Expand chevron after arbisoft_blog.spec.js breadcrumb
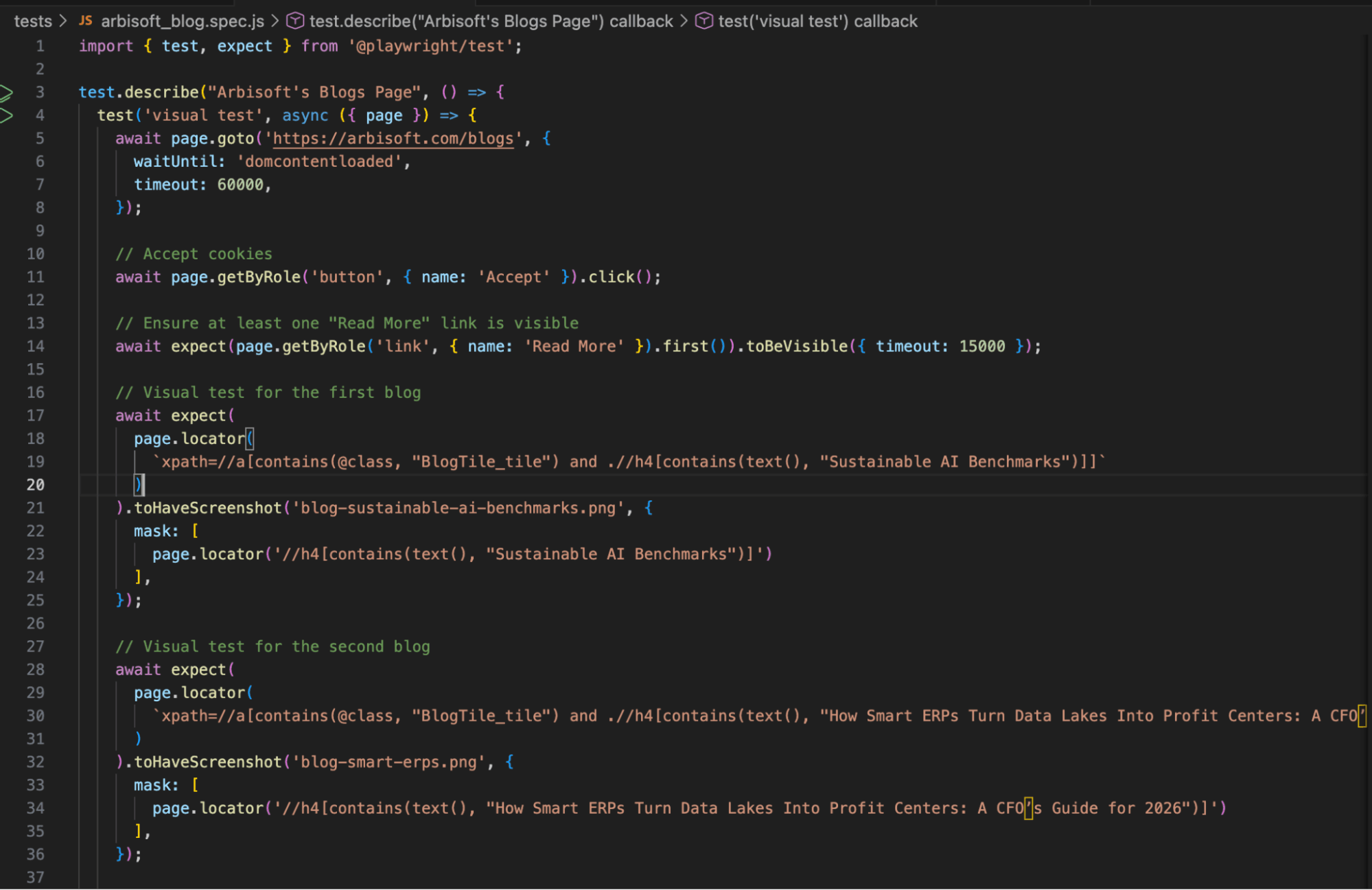1372x890 pixels. (275, 21)
